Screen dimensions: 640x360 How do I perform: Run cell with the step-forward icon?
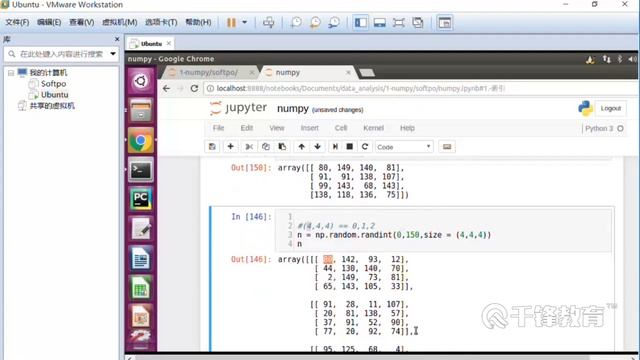(335, 147)
